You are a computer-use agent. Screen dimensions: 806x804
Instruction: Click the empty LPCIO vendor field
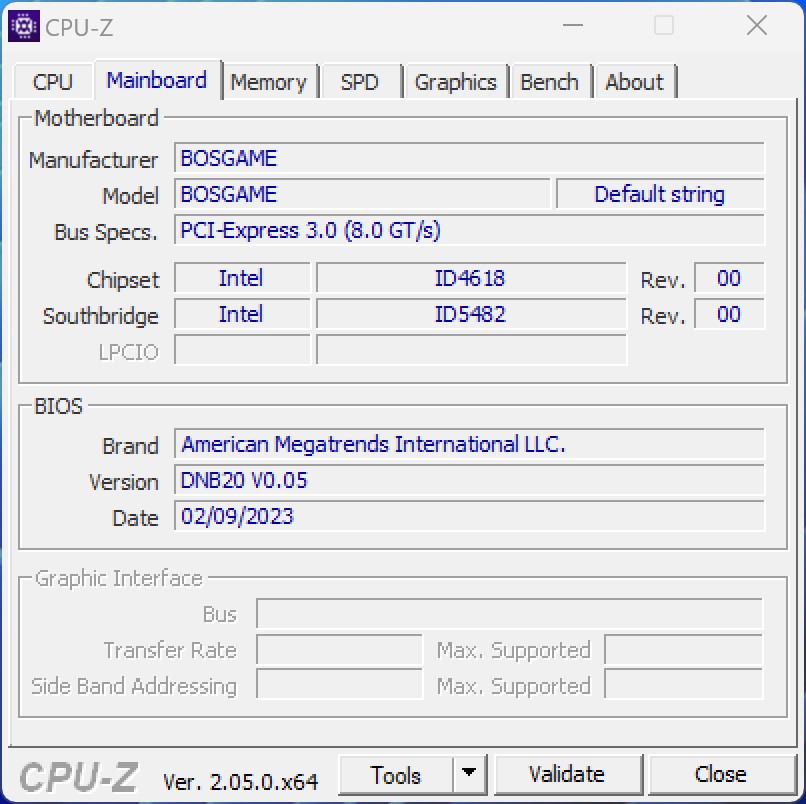(242, 350)
